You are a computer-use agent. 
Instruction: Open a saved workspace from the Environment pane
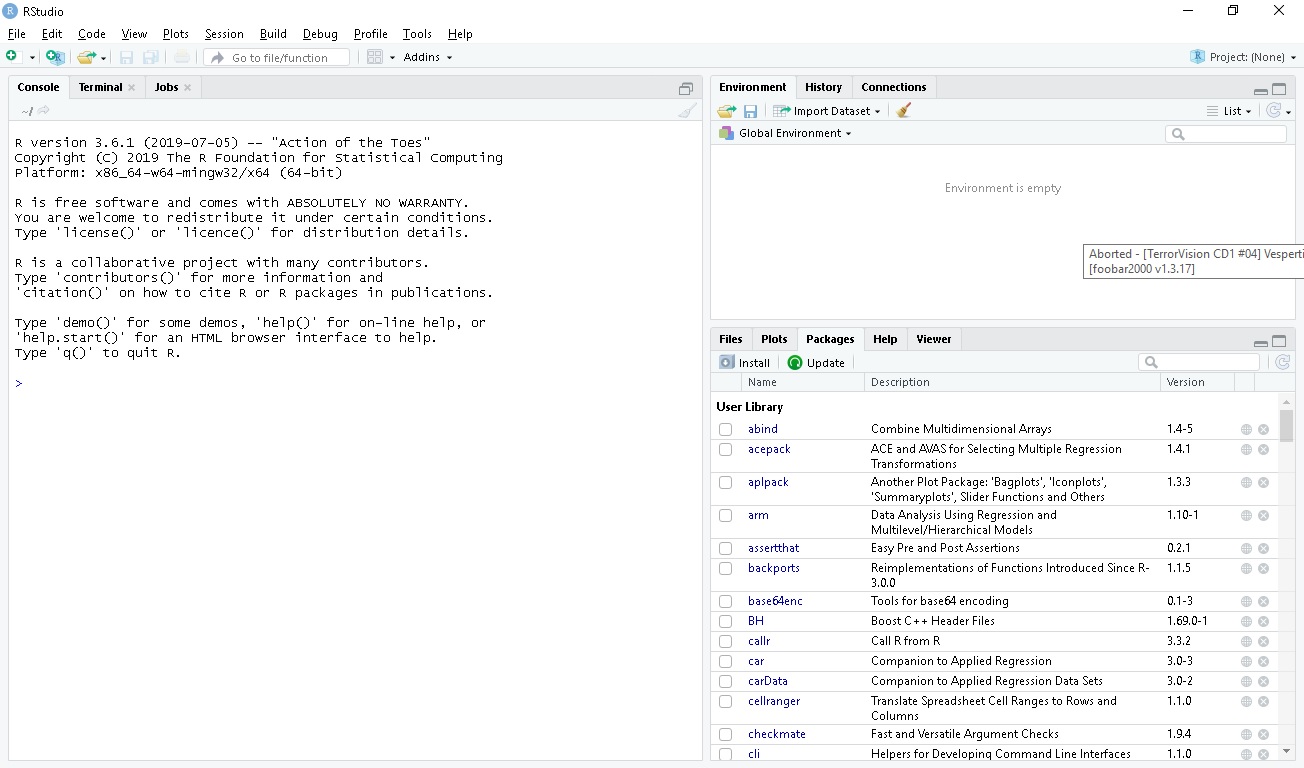click(x=725, y=110)
